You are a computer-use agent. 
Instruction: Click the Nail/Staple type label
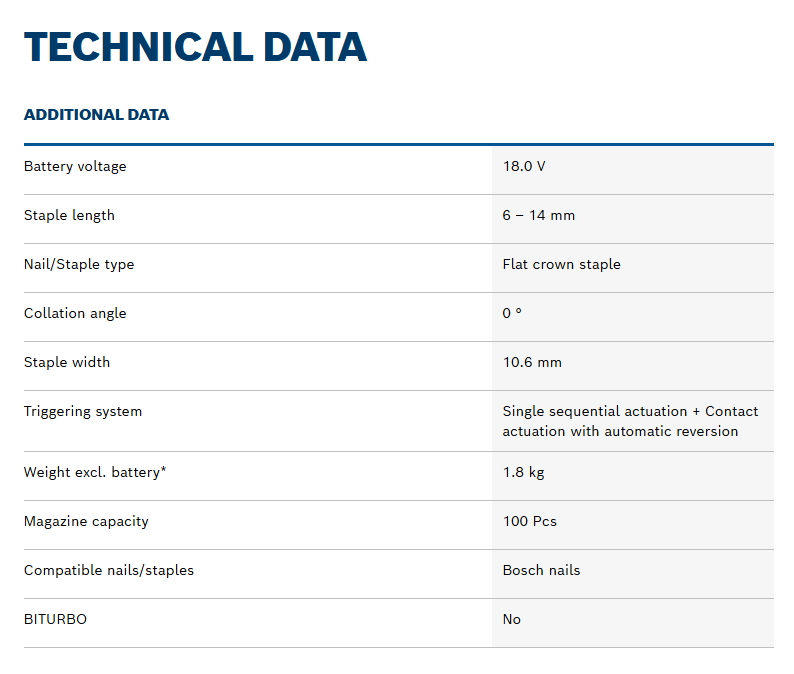coord(79,264)
